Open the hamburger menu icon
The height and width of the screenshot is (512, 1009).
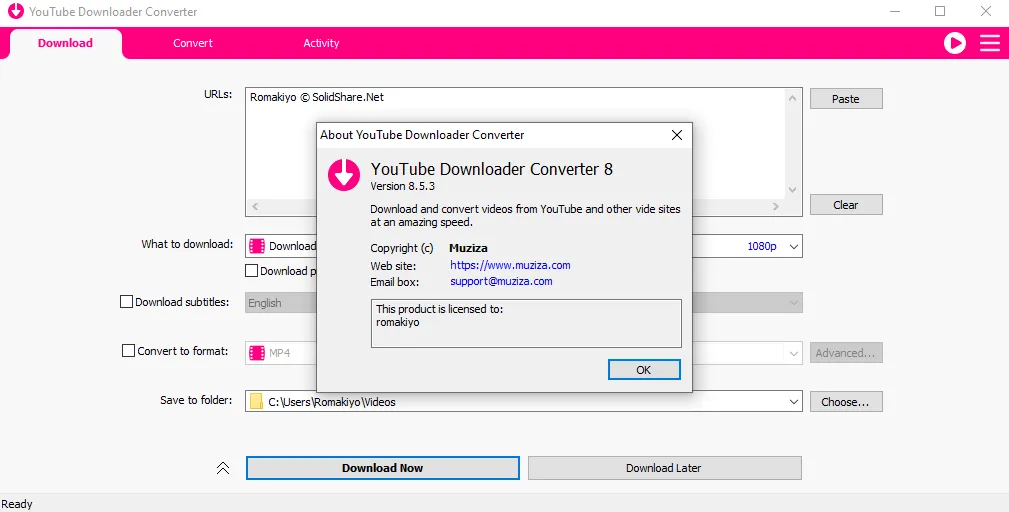click(x=990, y=43)
